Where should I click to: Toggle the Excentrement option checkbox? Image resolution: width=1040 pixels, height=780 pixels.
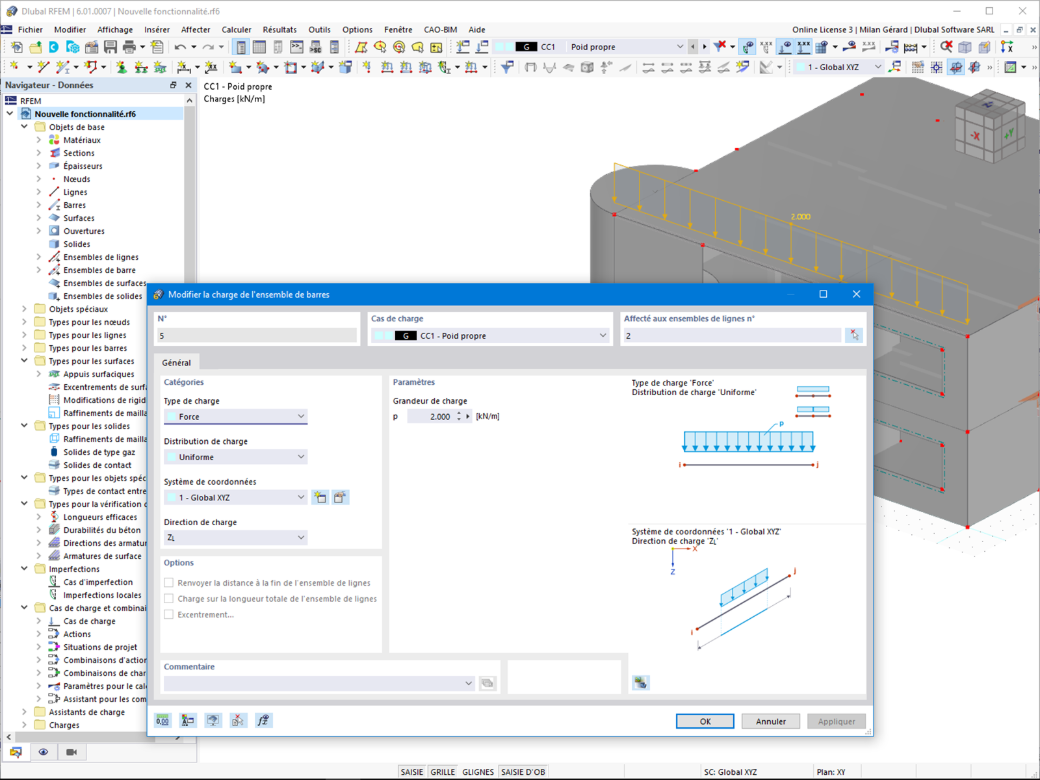point(169,615)
